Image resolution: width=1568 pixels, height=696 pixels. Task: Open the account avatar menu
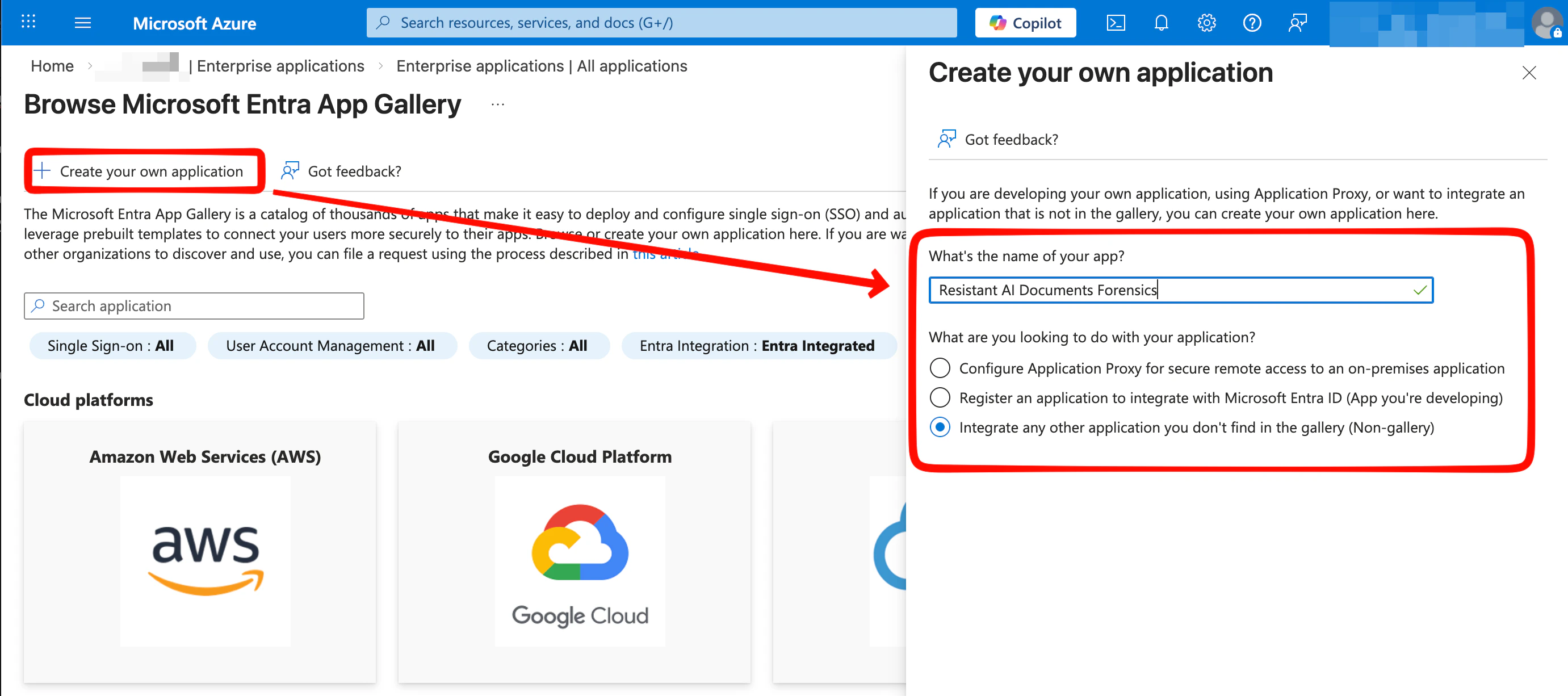pos(1546,23)
